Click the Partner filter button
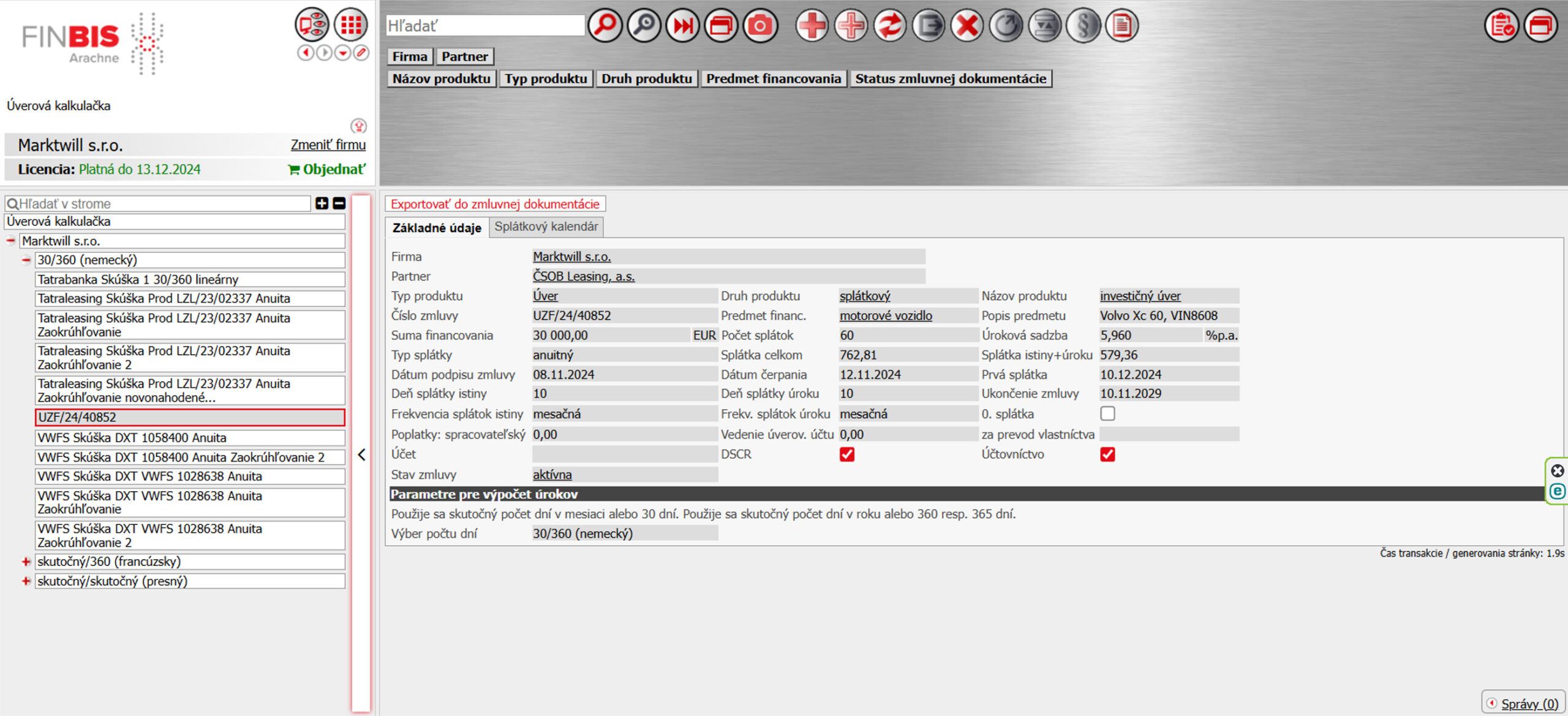This screenshot has width=1568, height=716. click(x=465, y=56)
